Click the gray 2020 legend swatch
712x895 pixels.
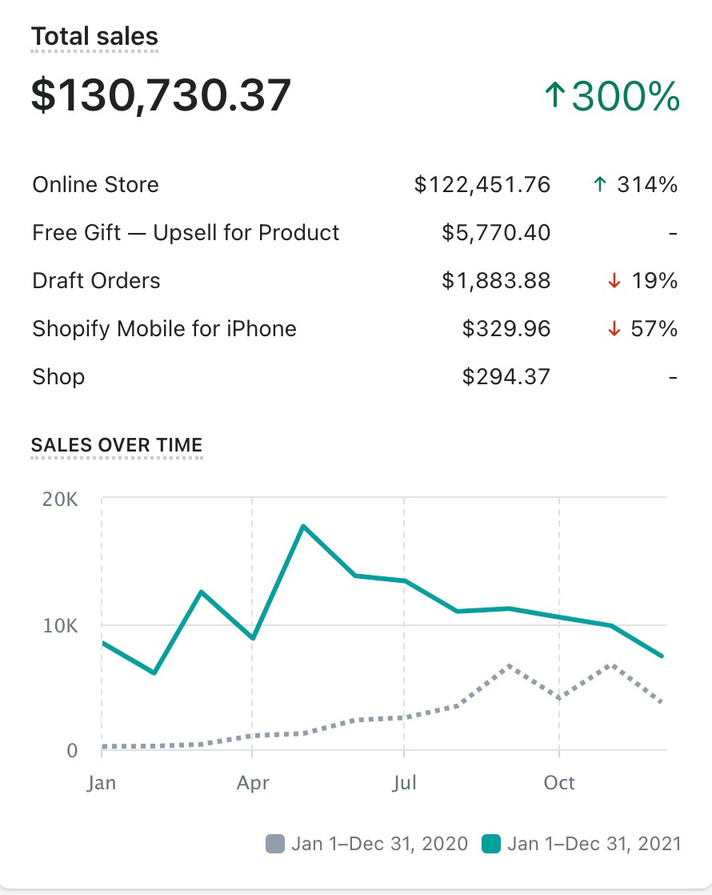(275, 844)
